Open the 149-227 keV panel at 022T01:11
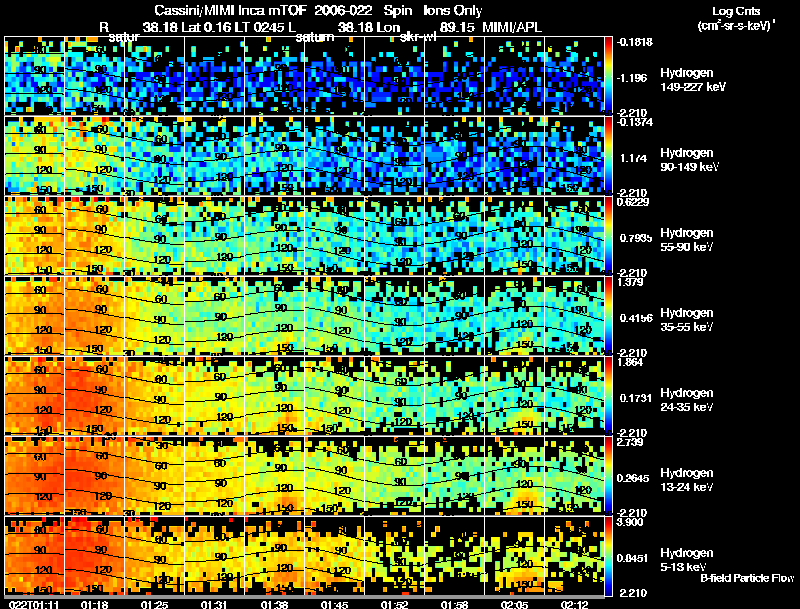 click(x=34, y=75)
